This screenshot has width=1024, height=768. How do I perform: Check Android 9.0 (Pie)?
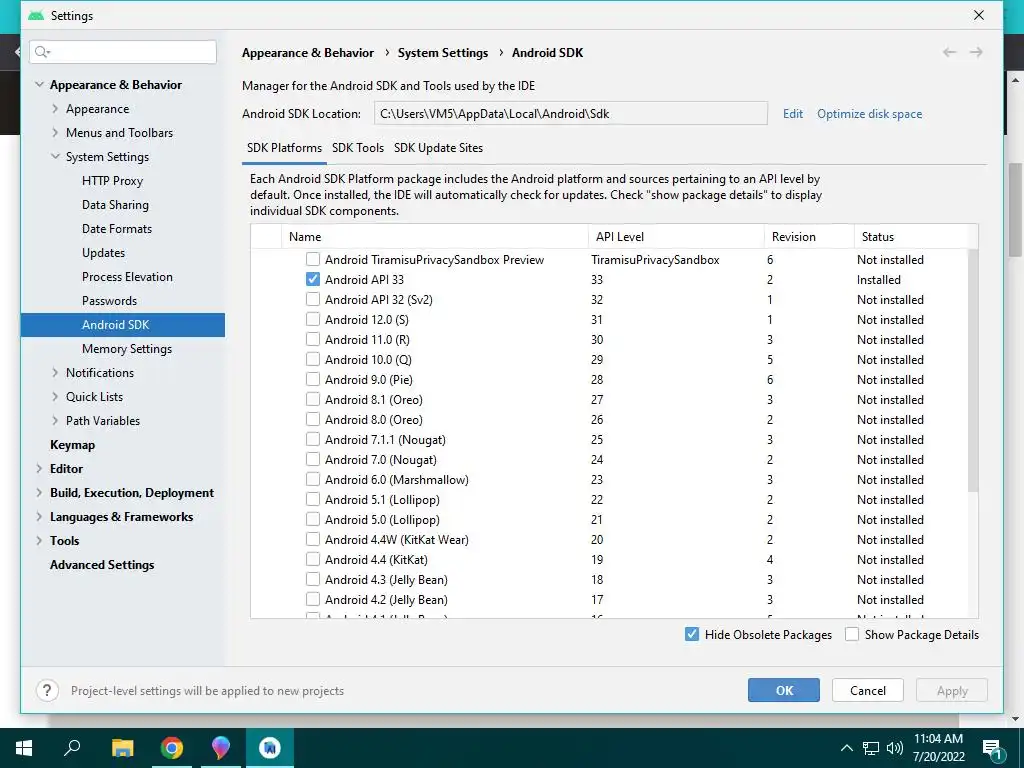(313, 379)
